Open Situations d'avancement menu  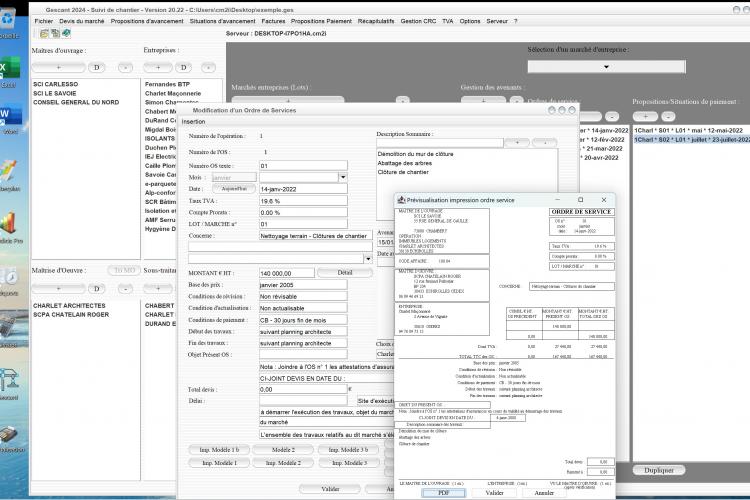tap(222, 21)
